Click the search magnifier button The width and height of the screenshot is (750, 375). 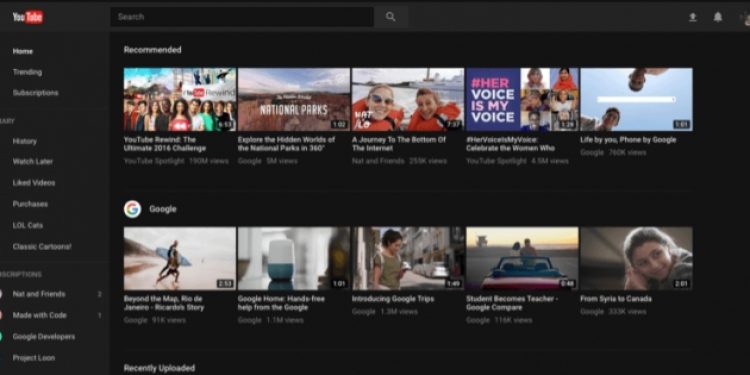coord(391,17)
